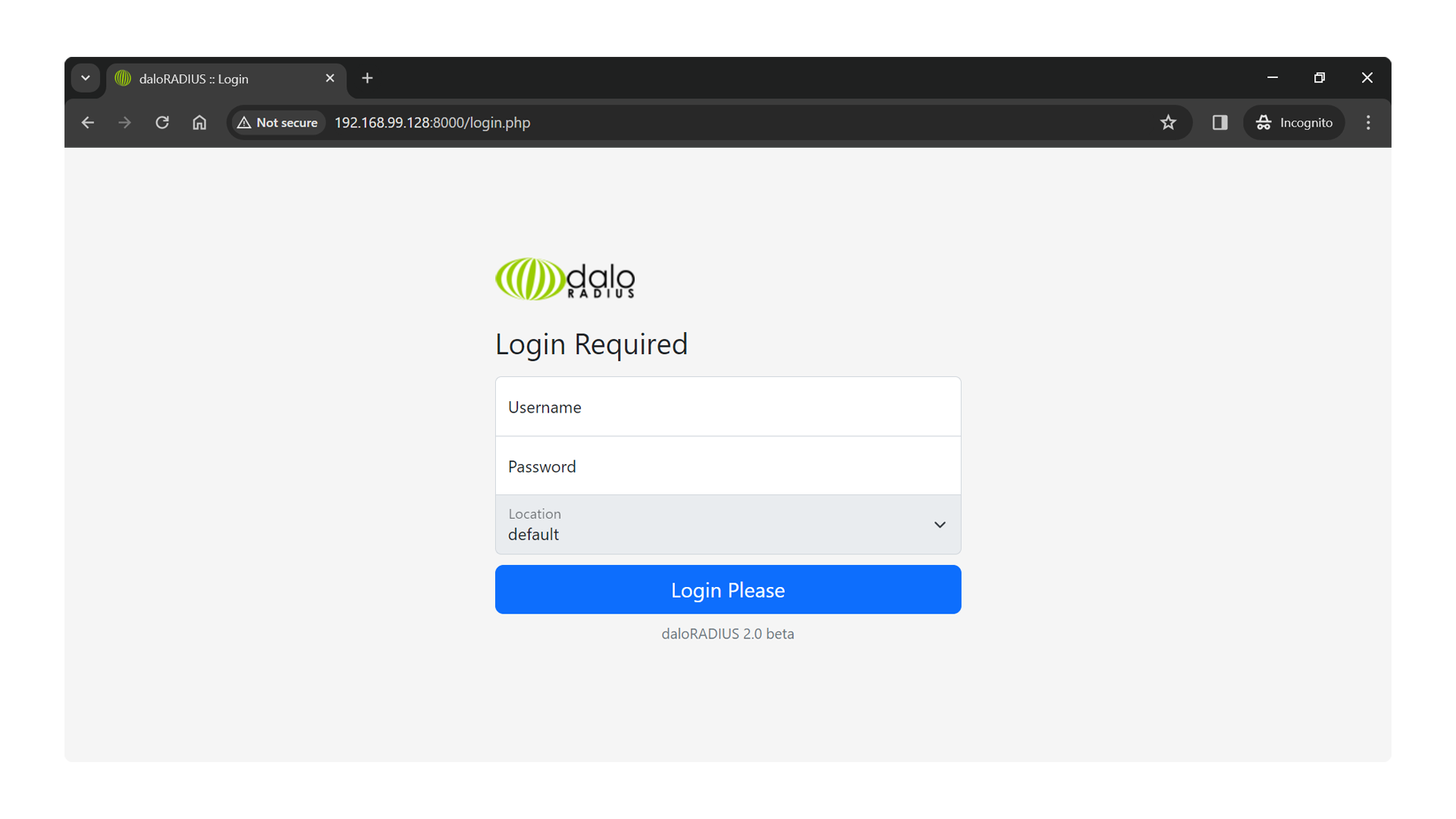Viewport: 1456px width, 819px height.
Task: Click the Location dropdown chevron arrow
Action: 940,525
